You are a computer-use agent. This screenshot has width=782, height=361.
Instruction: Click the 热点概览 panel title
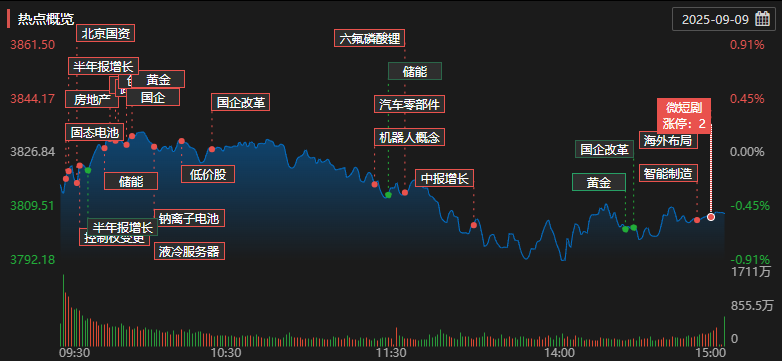pyautogui.click(x=46, y=19)
